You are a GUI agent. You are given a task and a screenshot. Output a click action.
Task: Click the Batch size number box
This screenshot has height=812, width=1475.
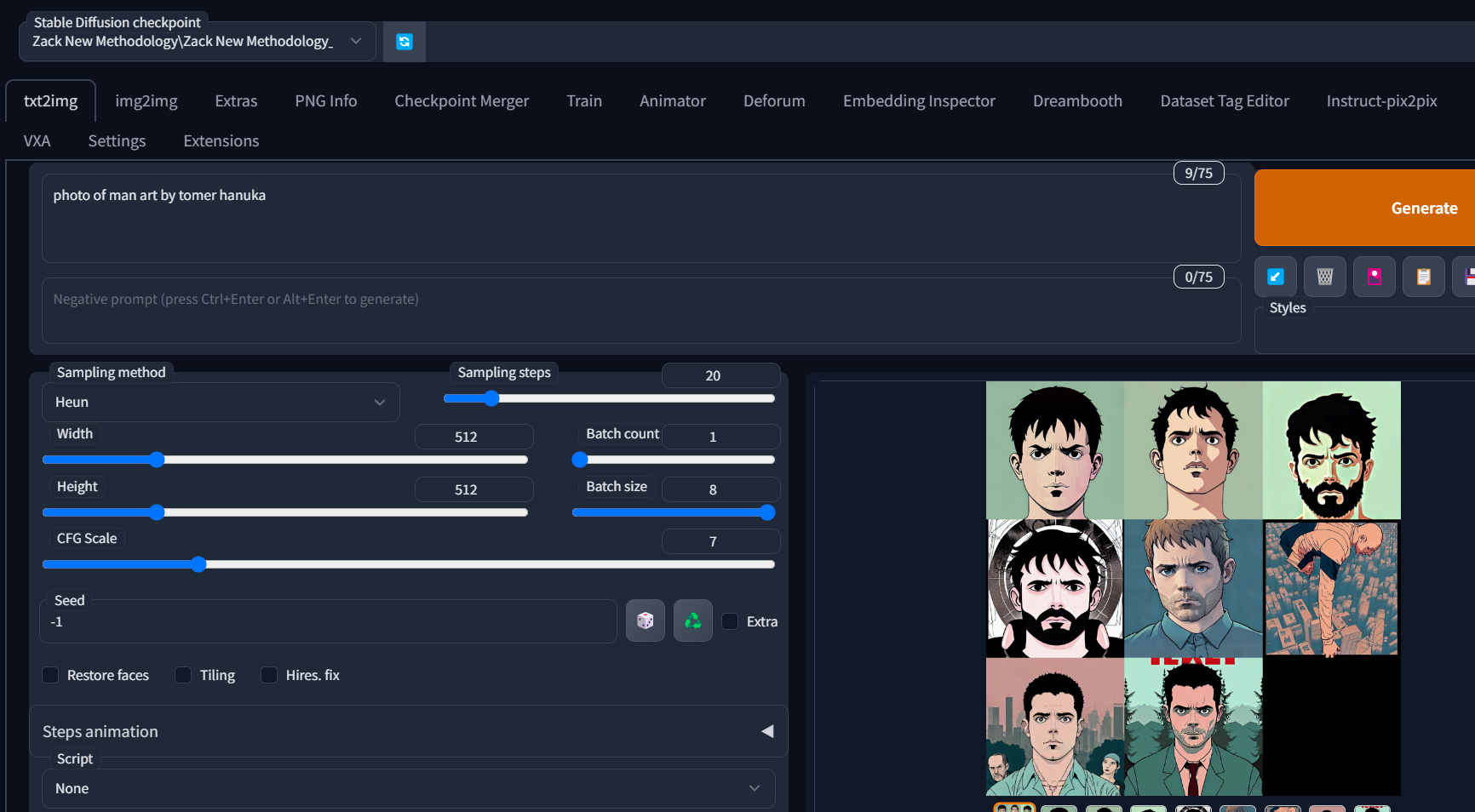(x=720, y=489)
